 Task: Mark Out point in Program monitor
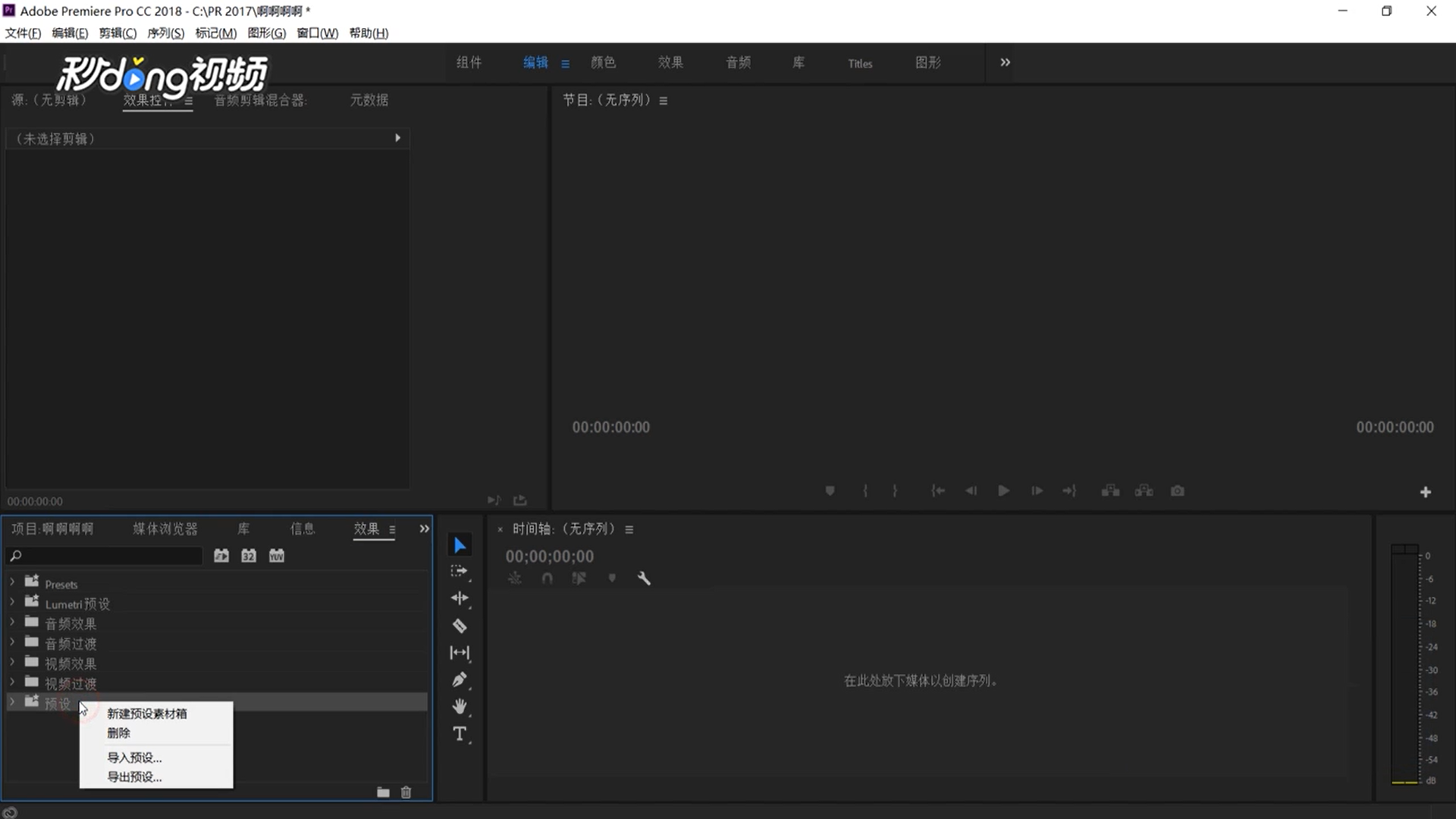coord(895,491)
